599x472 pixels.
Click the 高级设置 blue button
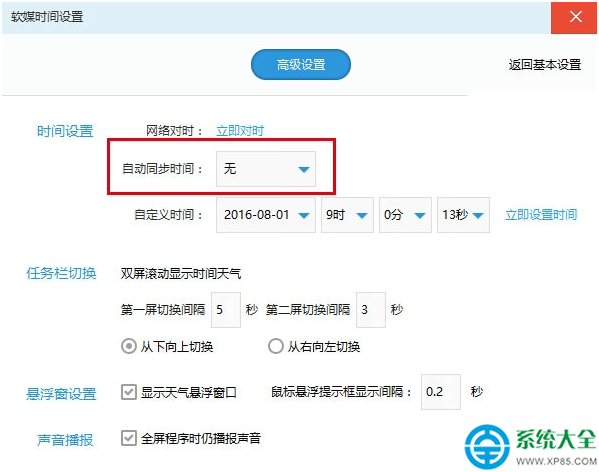pos(301,65)
